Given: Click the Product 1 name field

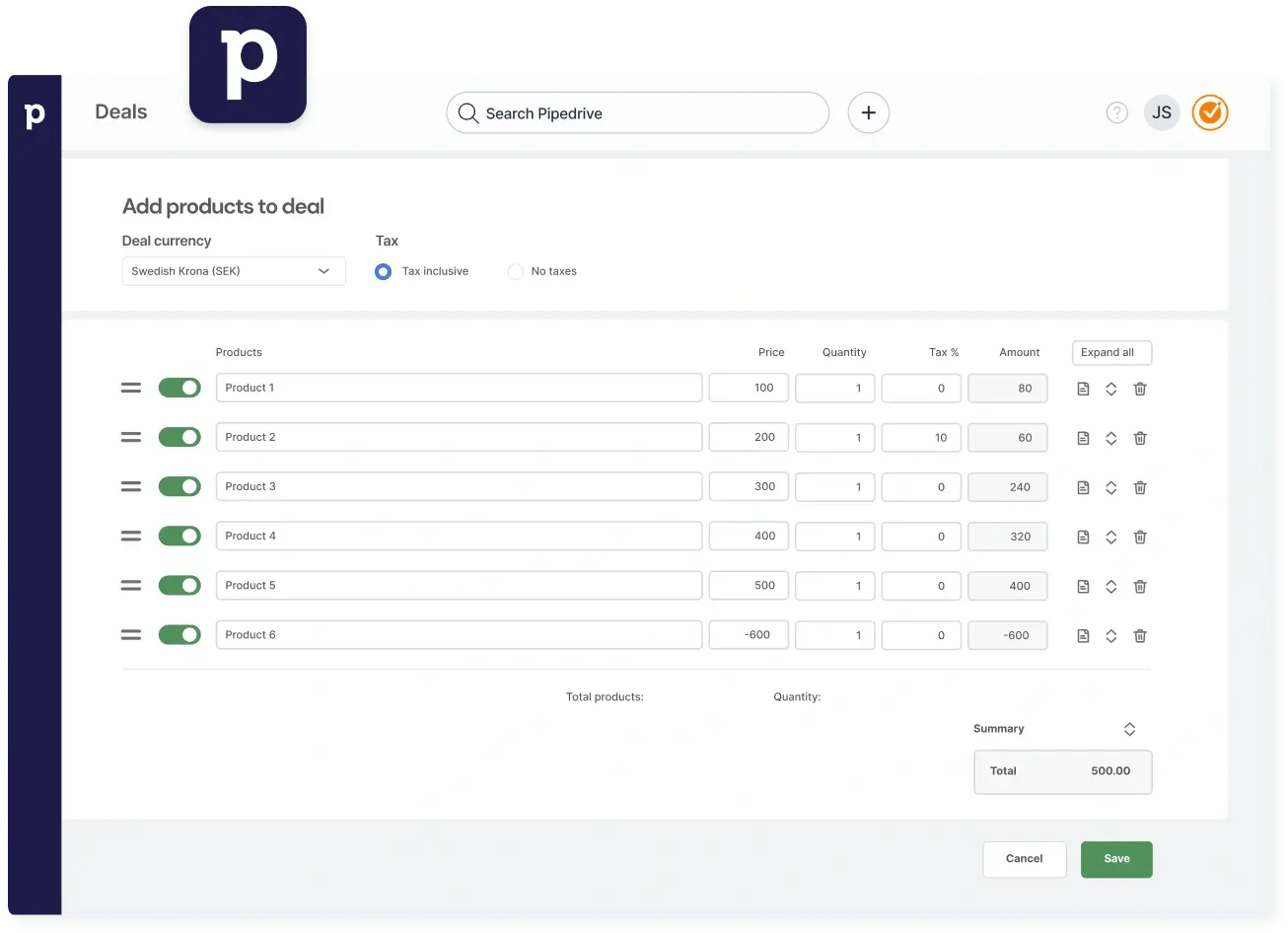Looking at the screenshot, I should pyautogui.click(x=459, y=388).
